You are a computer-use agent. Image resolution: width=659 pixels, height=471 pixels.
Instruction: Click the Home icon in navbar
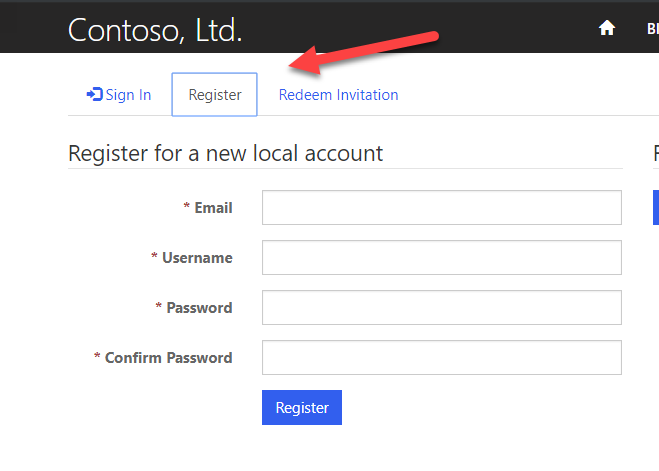tap(606, 29)
